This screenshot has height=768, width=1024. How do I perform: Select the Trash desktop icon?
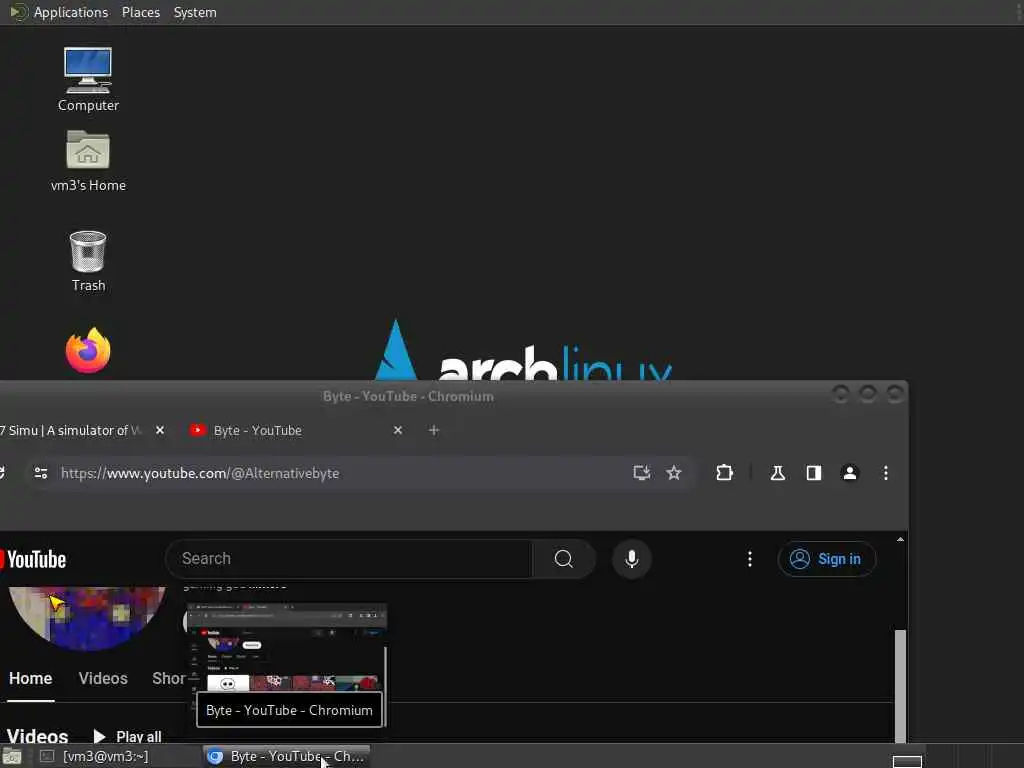tap(88, 261)
